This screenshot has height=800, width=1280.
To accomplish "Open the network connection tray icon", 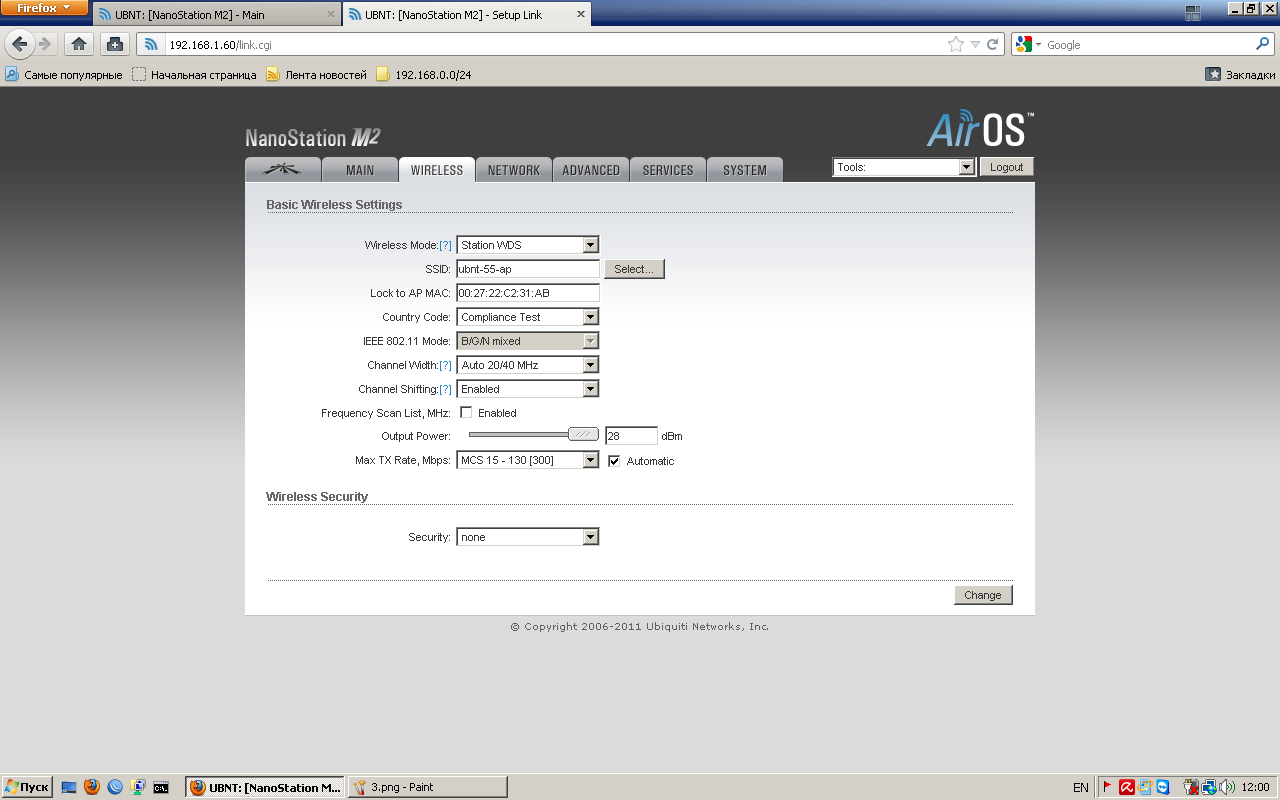I will (x=1209, y=787).
